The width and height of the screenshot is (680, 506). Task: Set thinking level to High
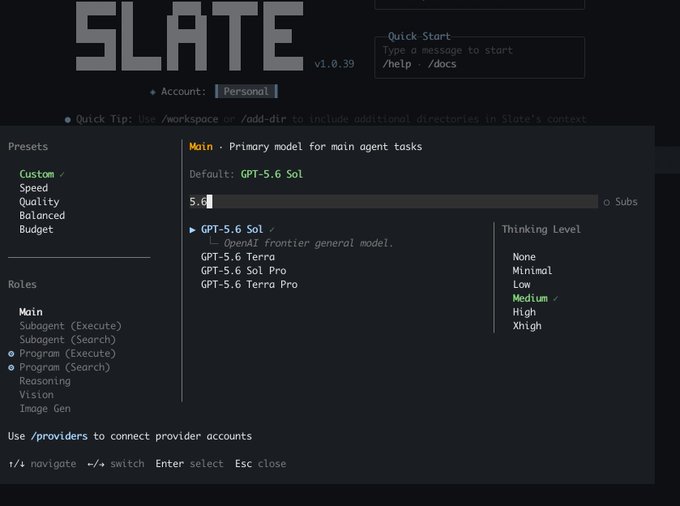pos(524,312)
